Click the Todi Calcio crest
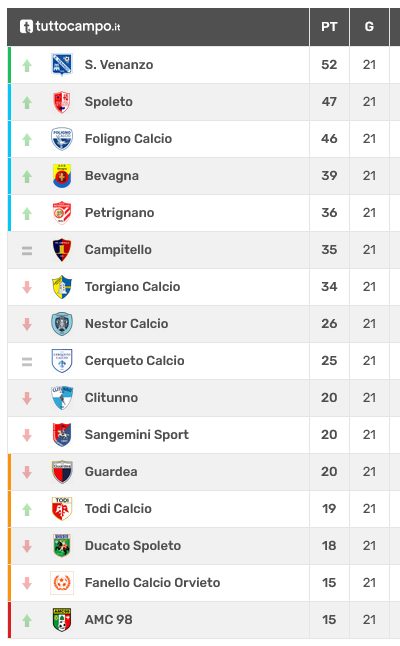Viewport: 400px width, 646px height. click(62, 509)
